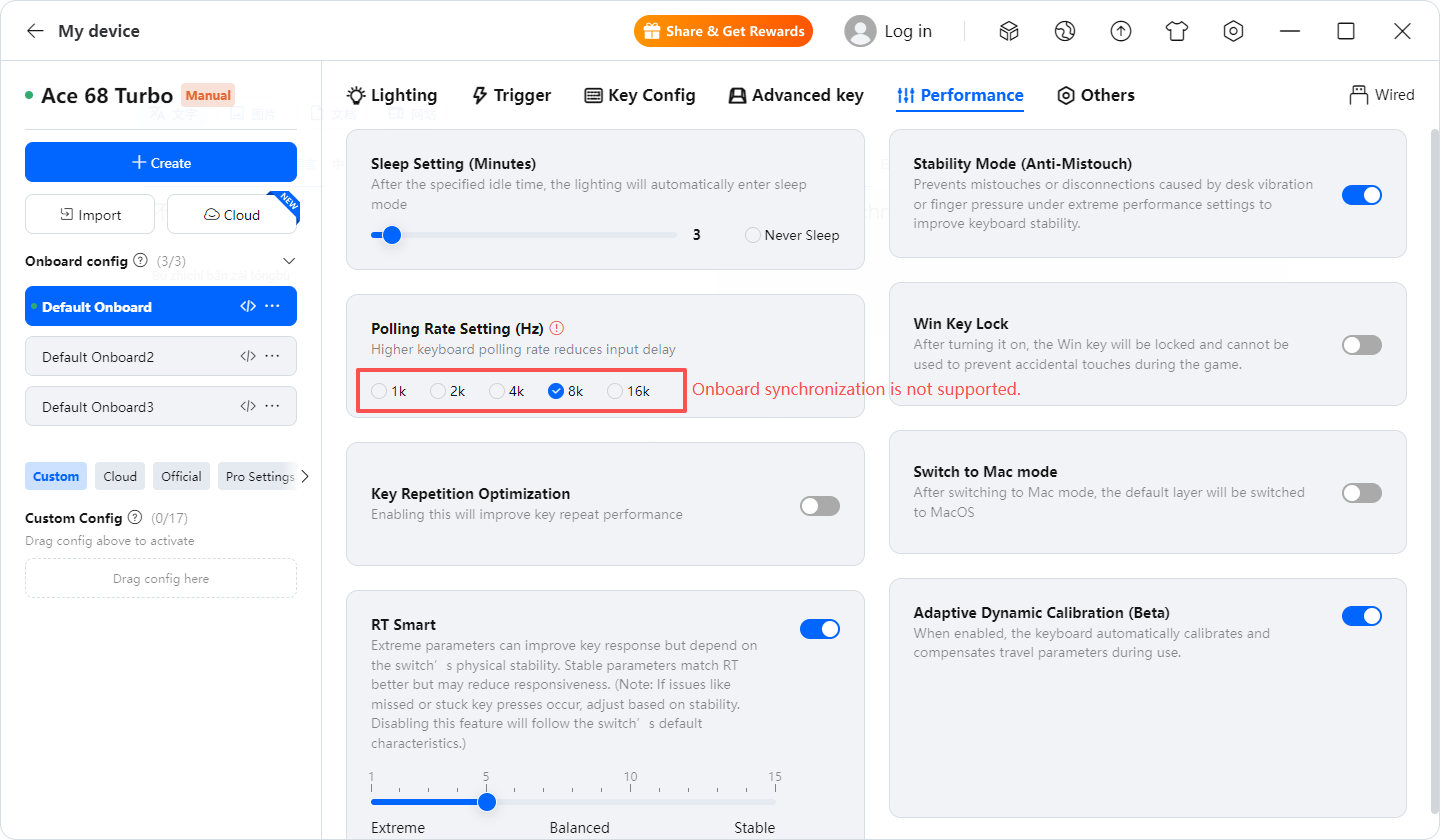Click the Manual badge beside device name
This screenshot has height=840, width=1440.
208,96
